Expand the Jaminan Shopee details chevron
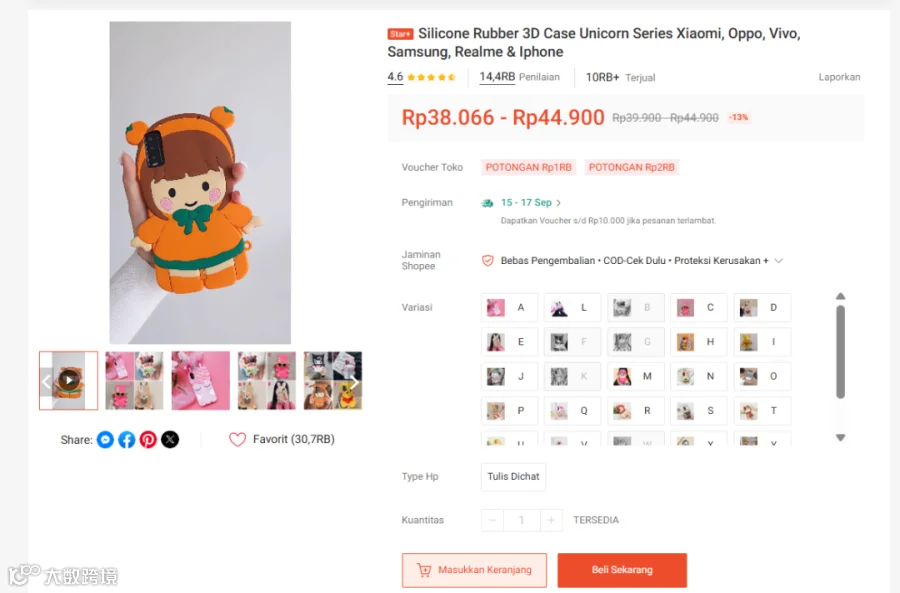The height and width of the screenshot is (593, 900). pyautogui.click(x=779, y=261)
